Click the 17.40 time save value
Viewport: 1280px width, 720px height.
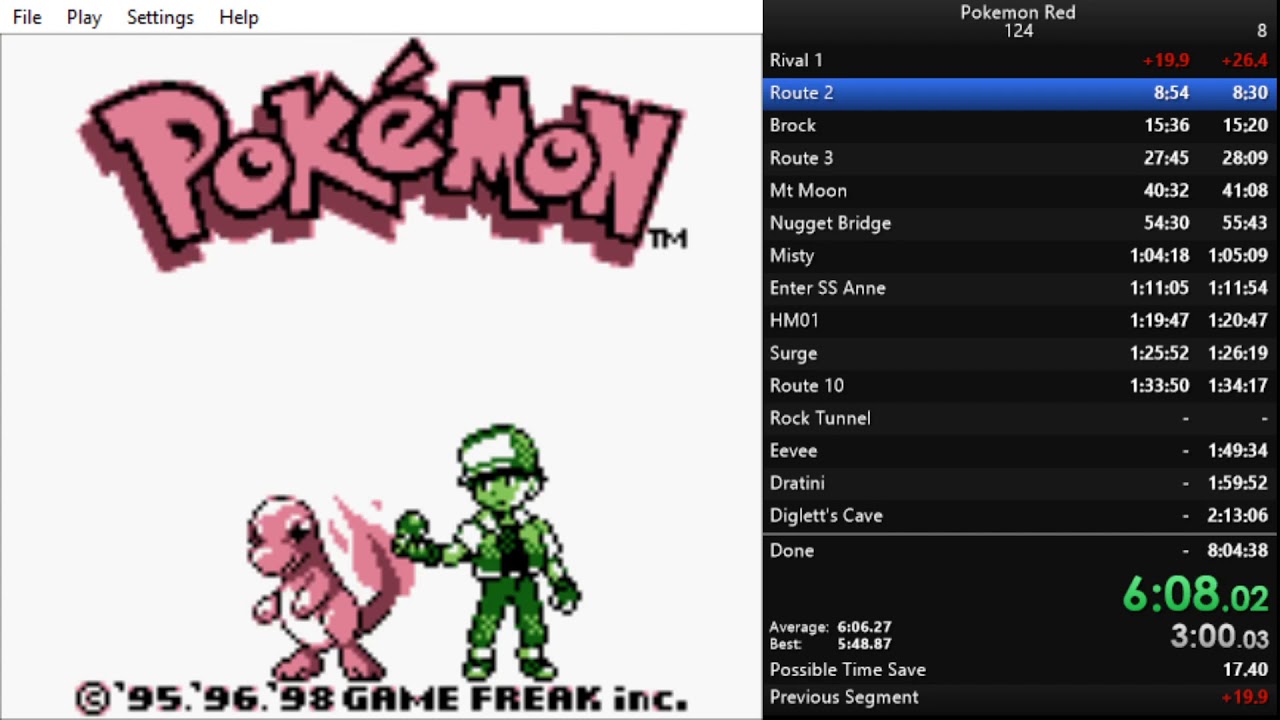1244,670
